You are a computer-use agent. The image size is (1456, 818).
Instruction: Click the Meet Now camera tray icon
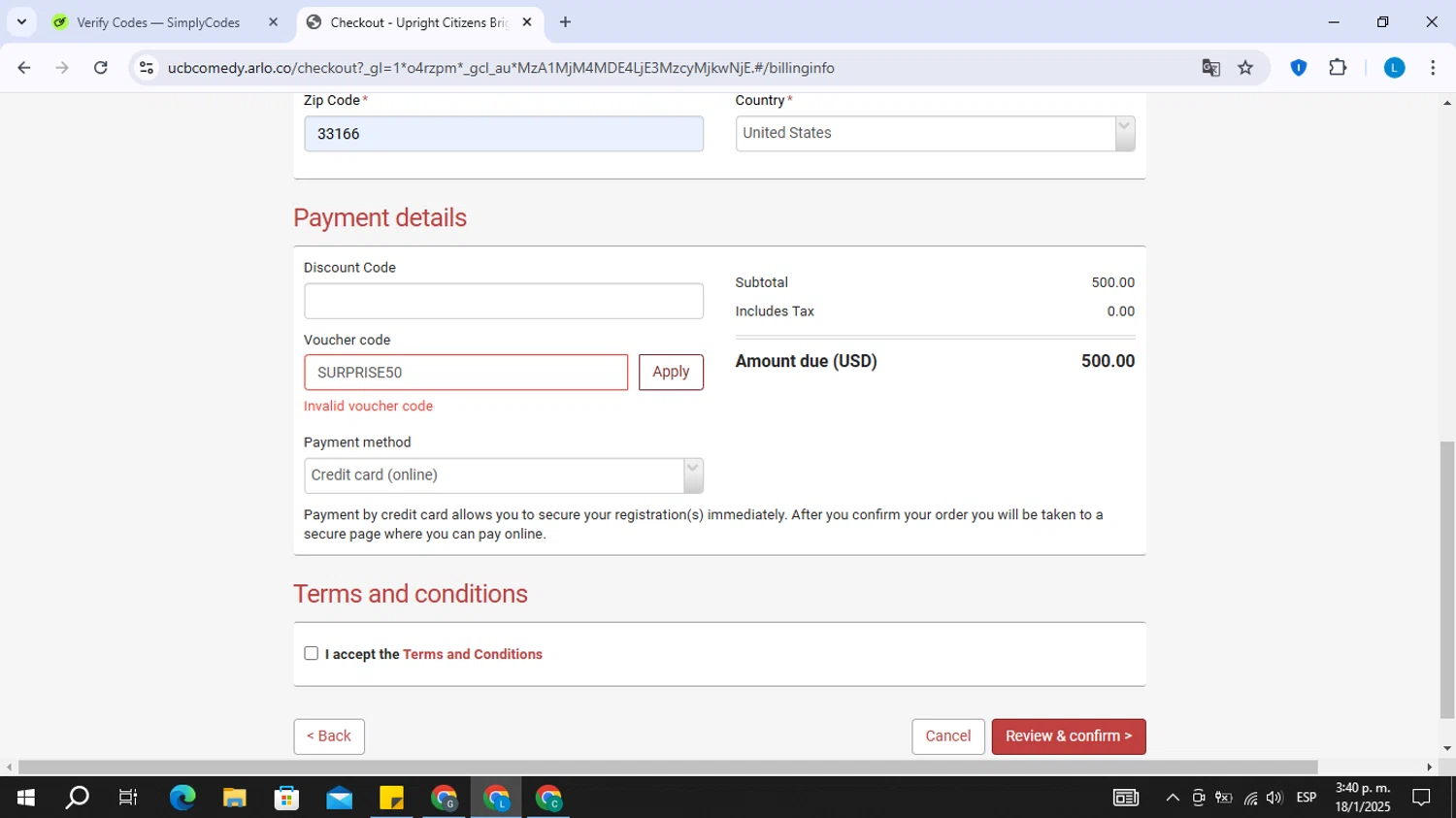click(1199, 798)
